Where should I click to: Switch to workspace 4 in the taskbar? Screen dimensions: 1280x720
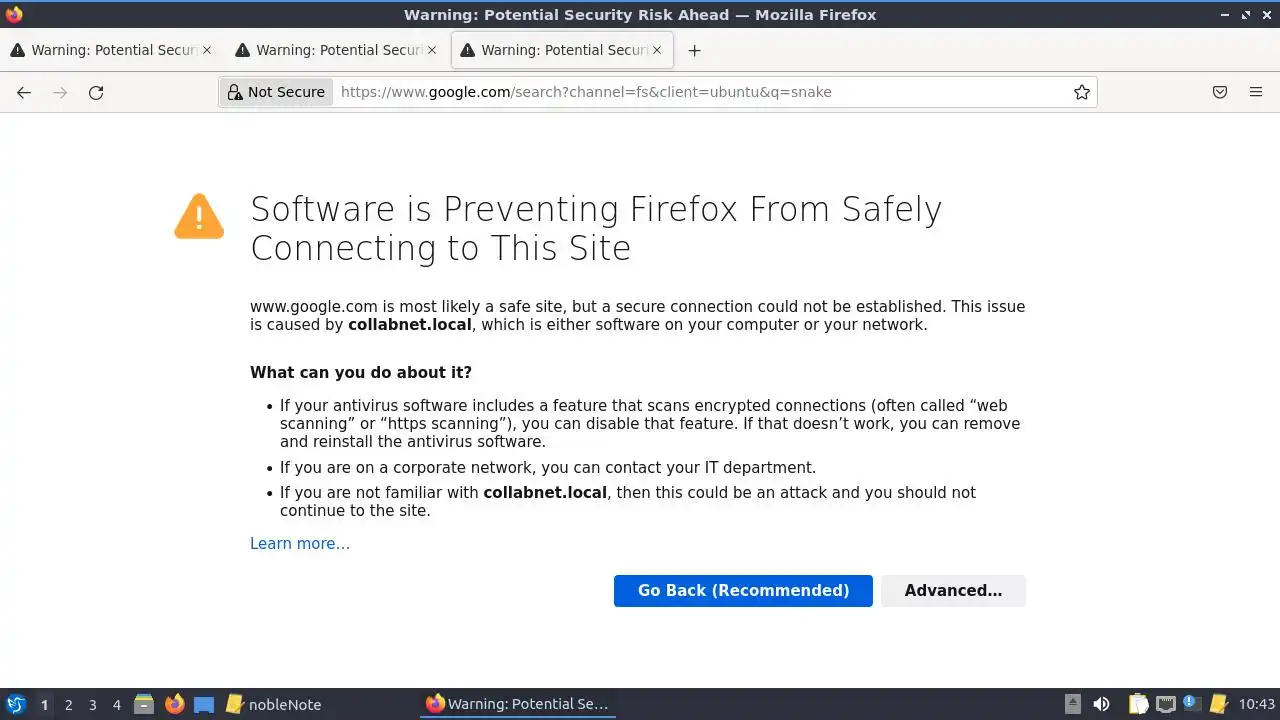point(116,704)
